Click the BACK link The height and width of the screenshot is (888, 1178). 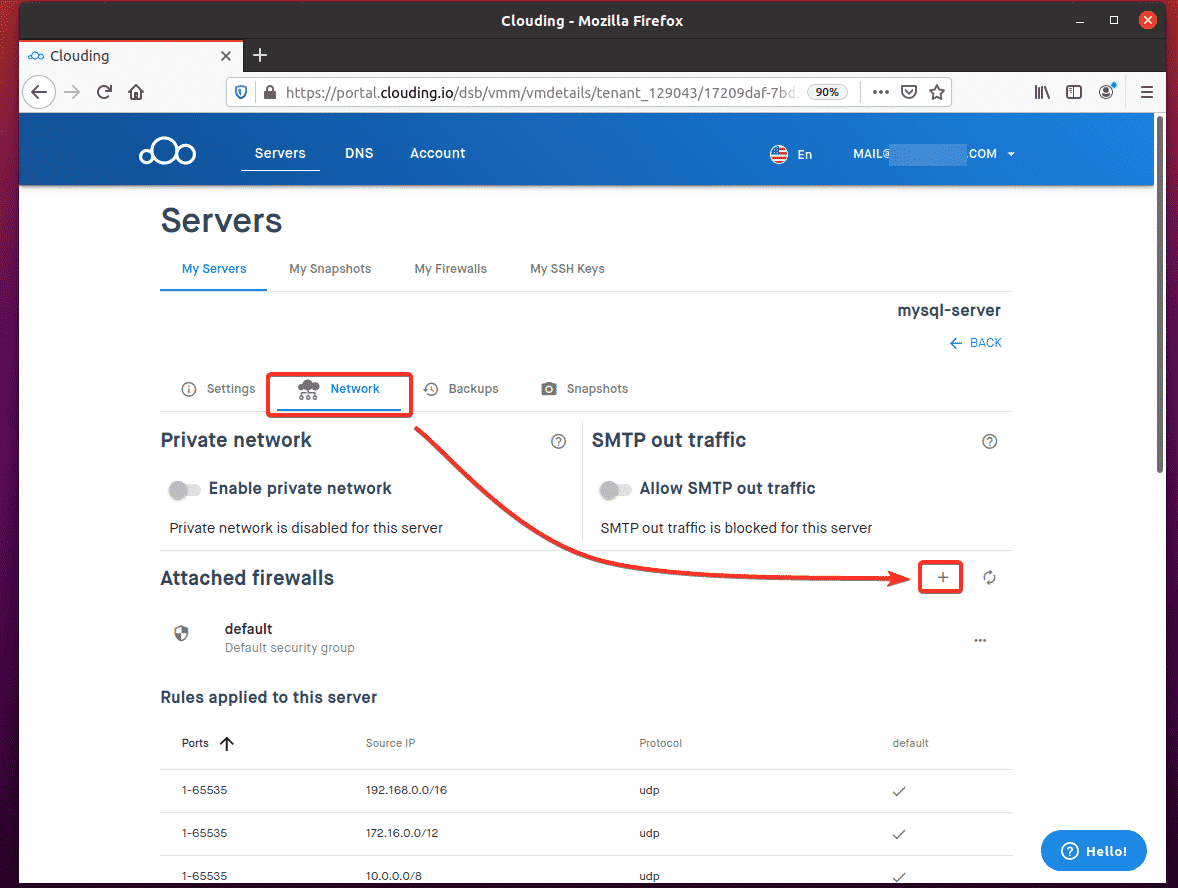975,343
